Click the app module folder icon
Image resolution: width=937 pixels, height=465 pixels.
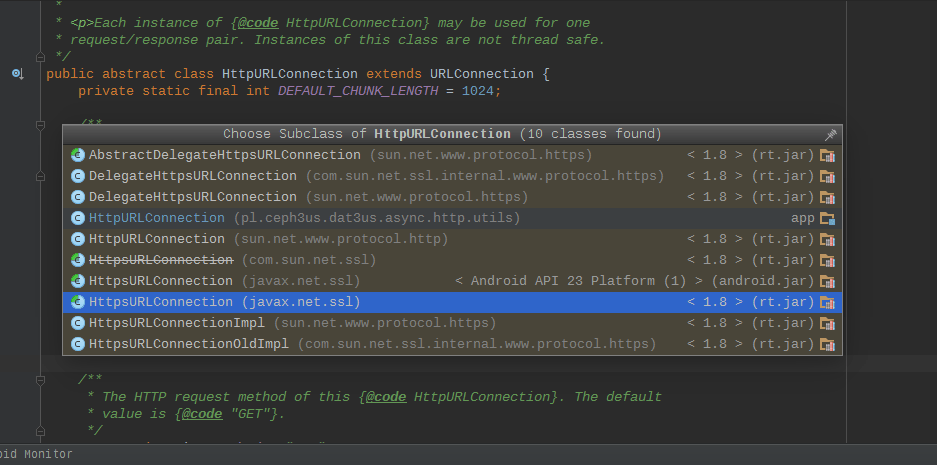pos(827,218)
